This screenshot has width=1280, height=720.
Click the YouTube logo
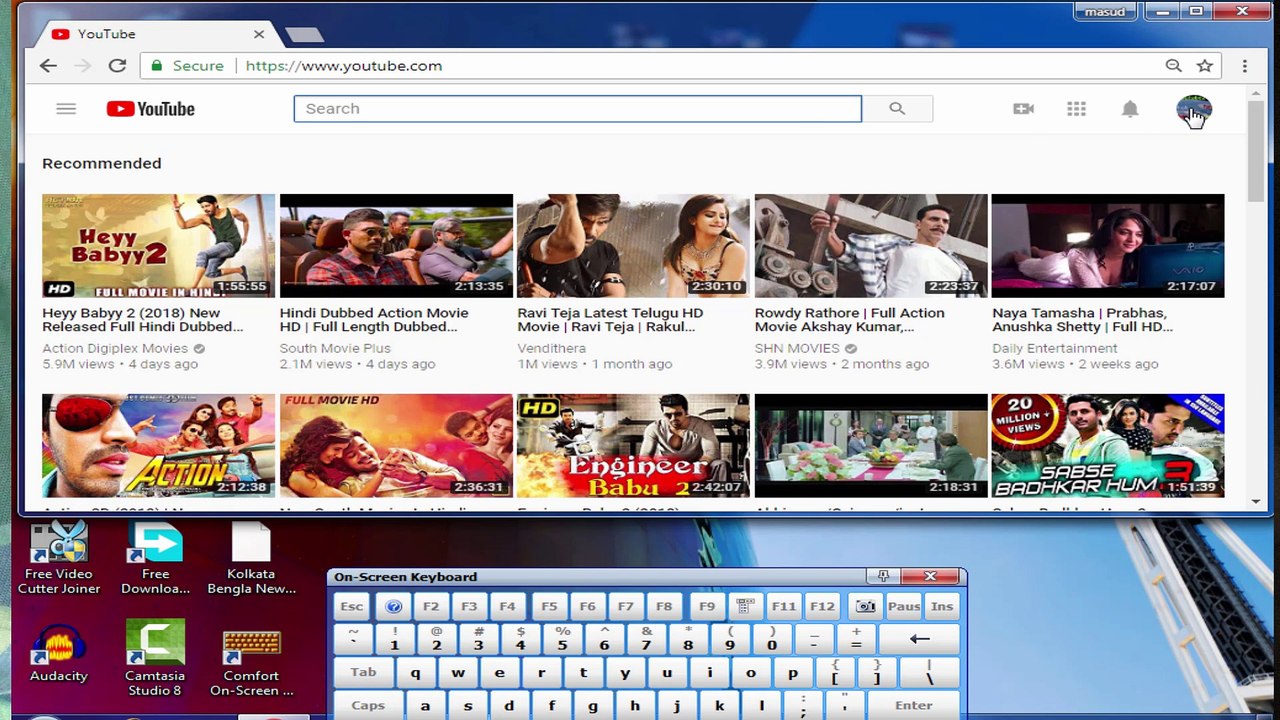pos(151,109)
